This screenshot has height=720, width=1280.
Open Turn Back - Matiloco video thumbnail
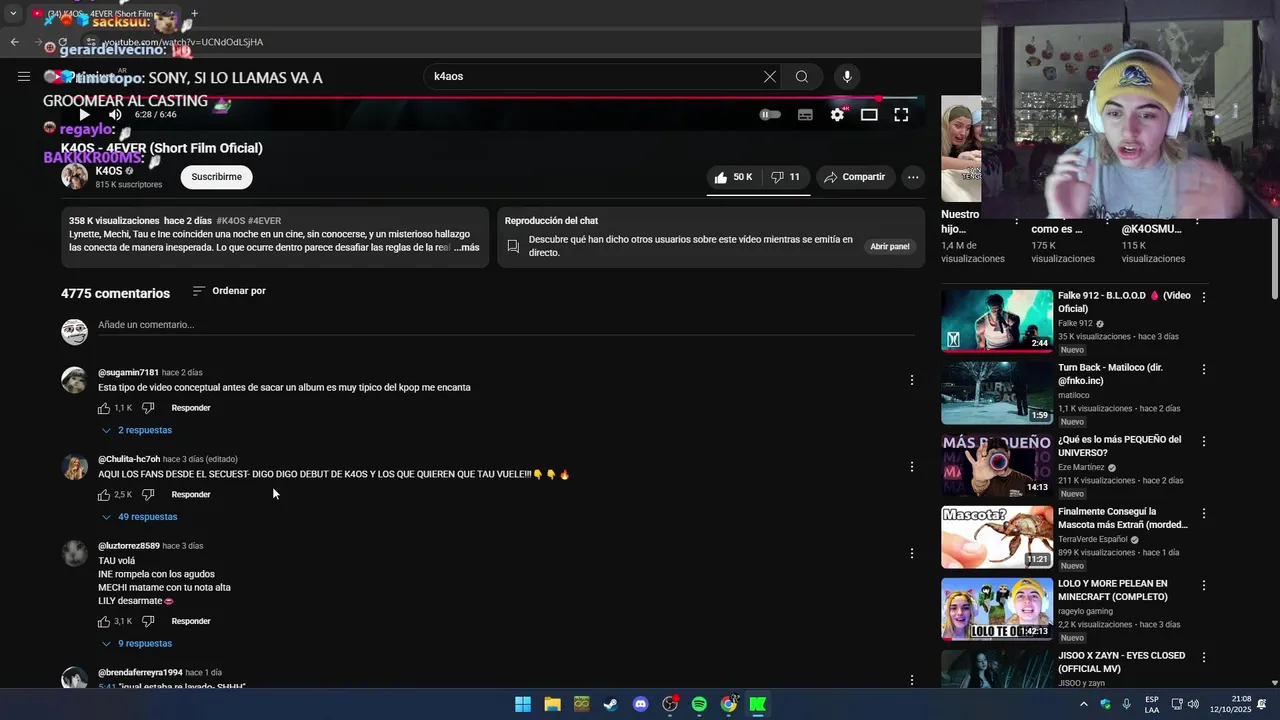[997, 393]
